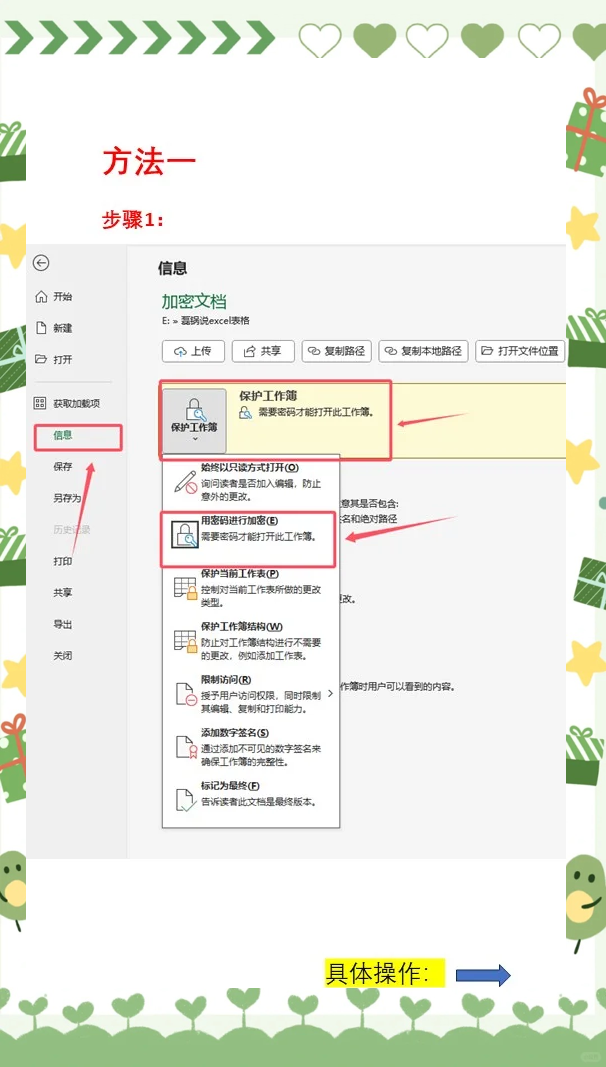The image size is (606, 1067).
Task: Click the blue arrow beside 具体操作
Action: 483,975
